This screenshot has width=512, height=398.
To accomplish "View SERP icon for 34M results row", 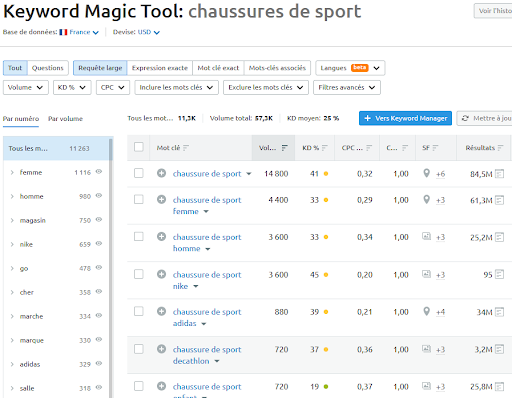I will point(499,312).
